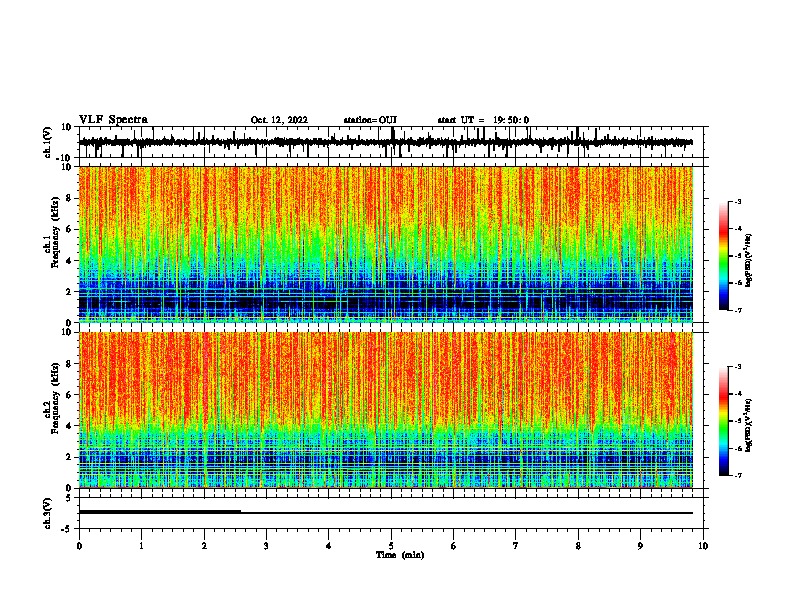Click the date 'Oct. 12, 2022'
The width and height of the screenshot is (792, 612).
pos(279,120)
